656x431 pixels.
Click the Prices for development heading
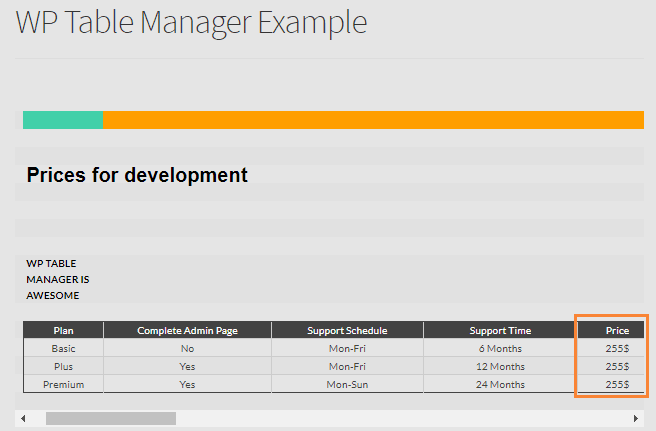coord(137,175)
